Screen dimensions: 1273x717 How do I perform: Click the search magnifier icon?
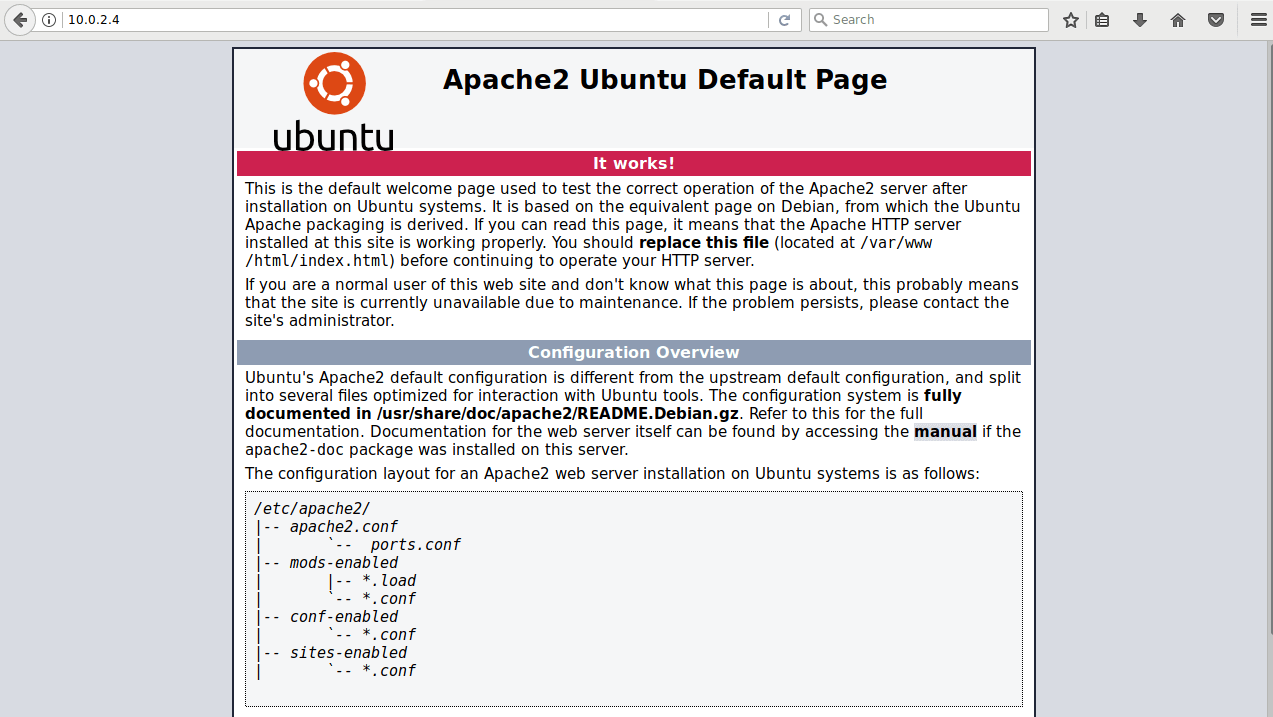coord(820,20)
